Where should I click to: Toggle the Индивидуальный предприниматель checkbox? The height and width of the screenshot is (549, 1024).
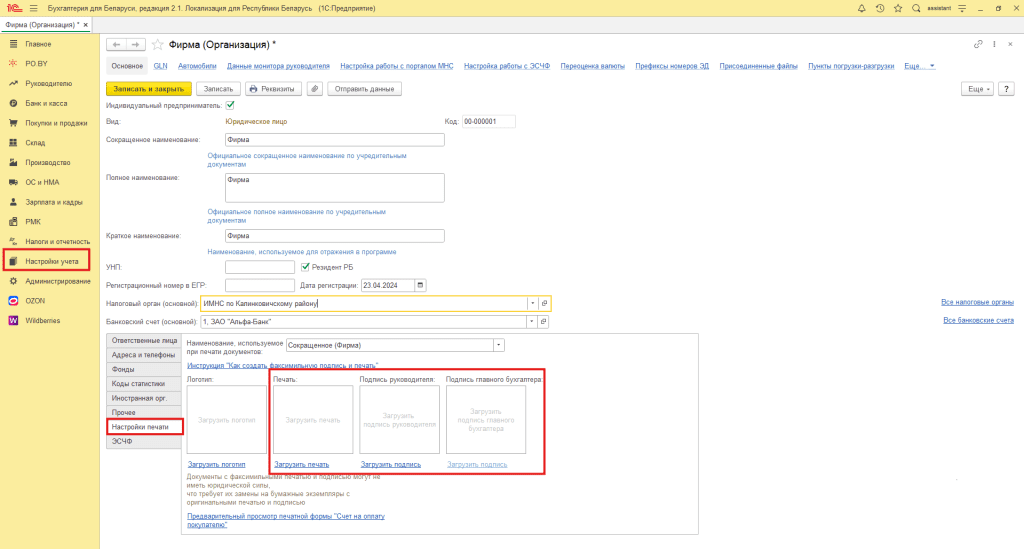point(230,104)
